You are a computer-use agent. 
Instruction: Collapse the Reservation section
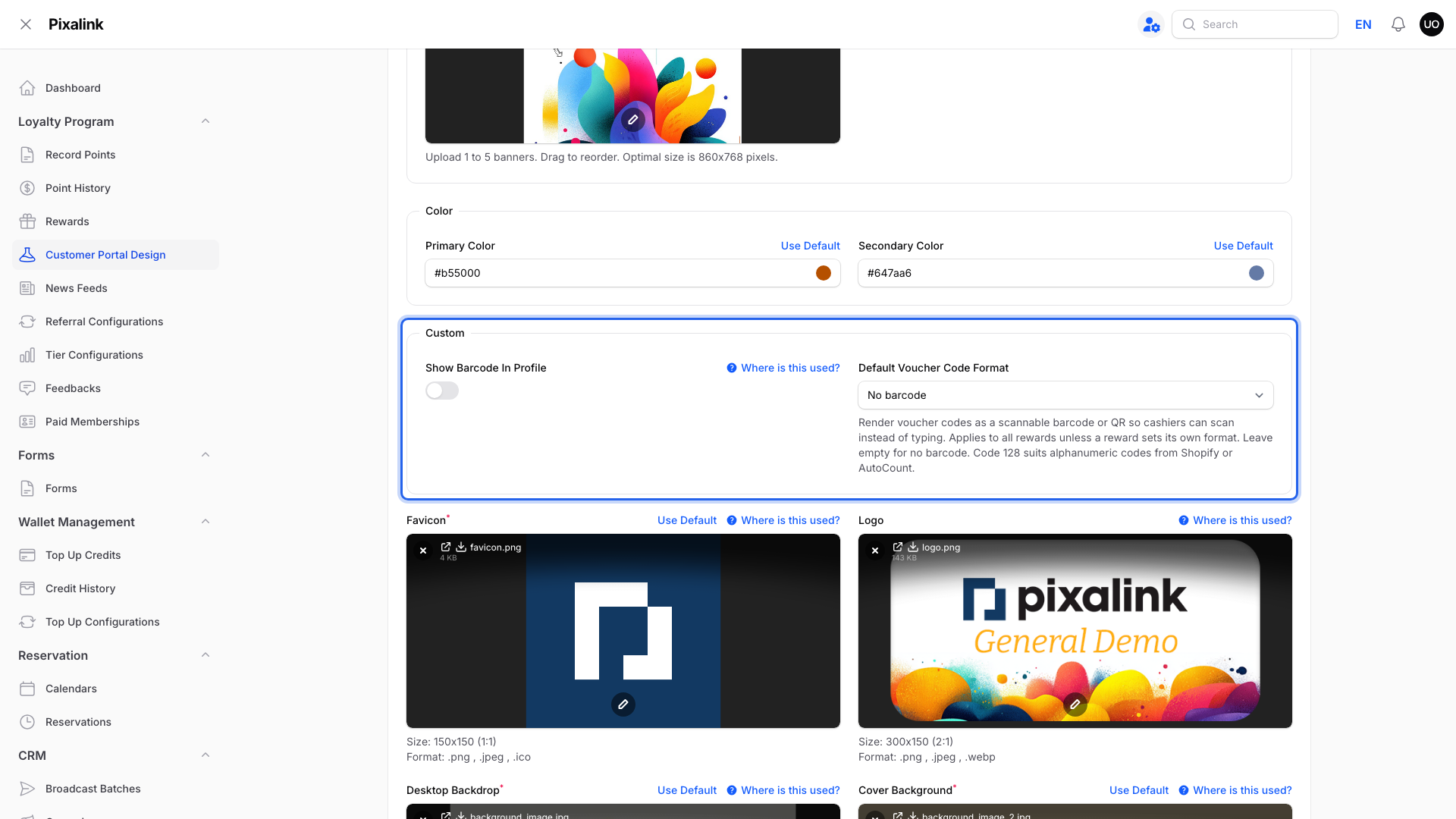click(206, 655)
